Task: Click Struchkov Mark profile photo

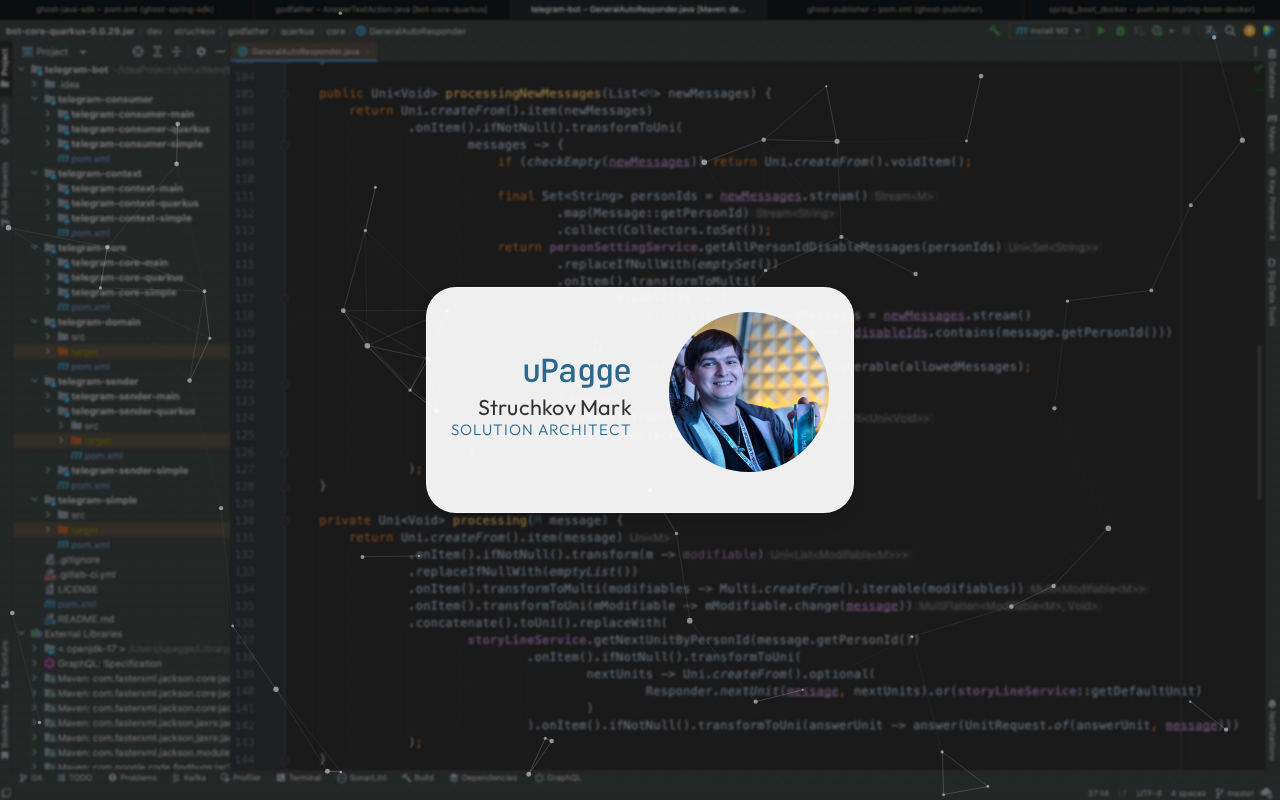Action: pyautogui.click(x=749, y=392)
